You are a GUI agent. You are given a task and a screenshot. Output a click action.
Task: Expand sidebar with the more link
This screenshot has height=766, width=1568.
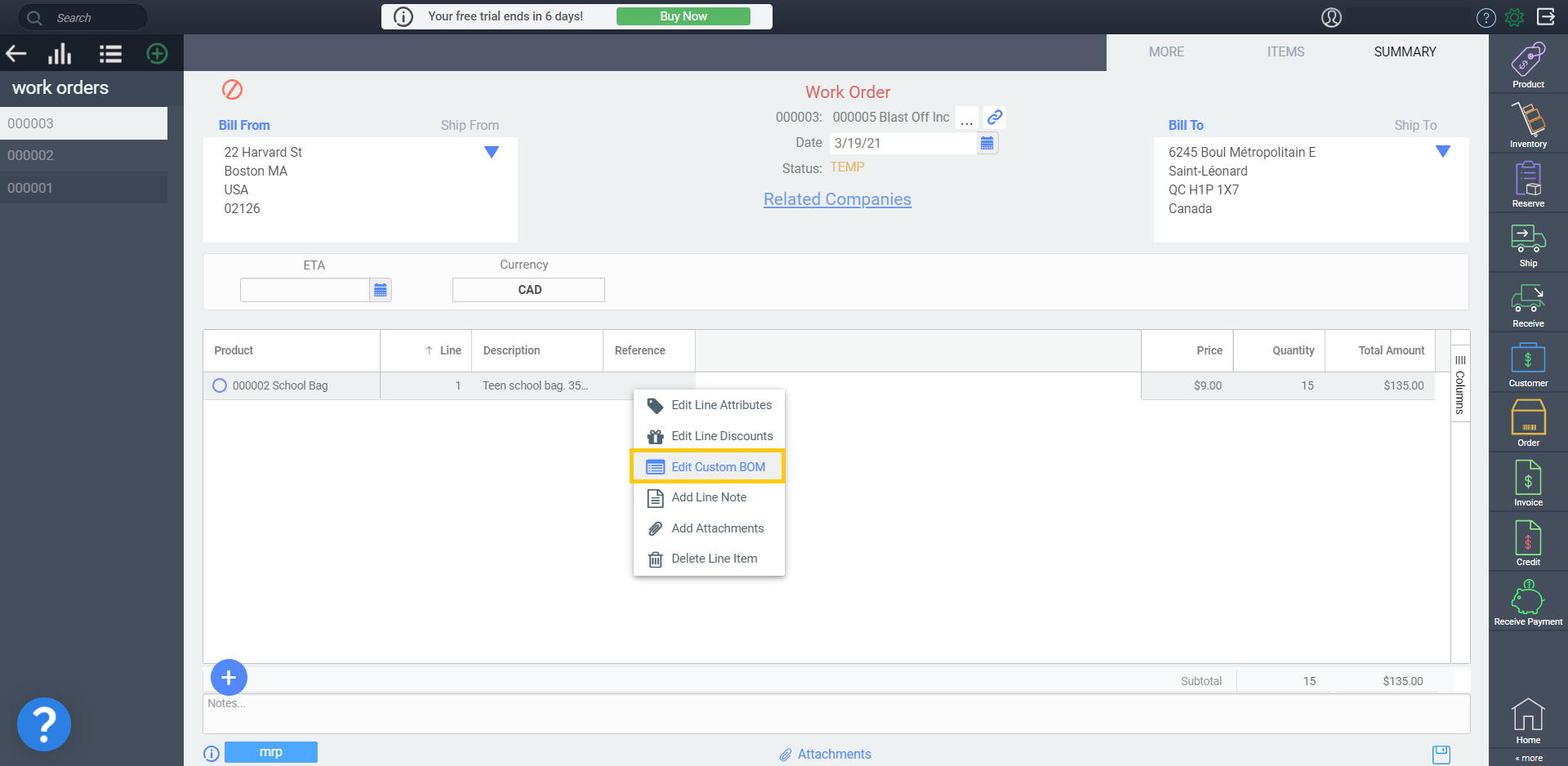tap(1529, 758)
